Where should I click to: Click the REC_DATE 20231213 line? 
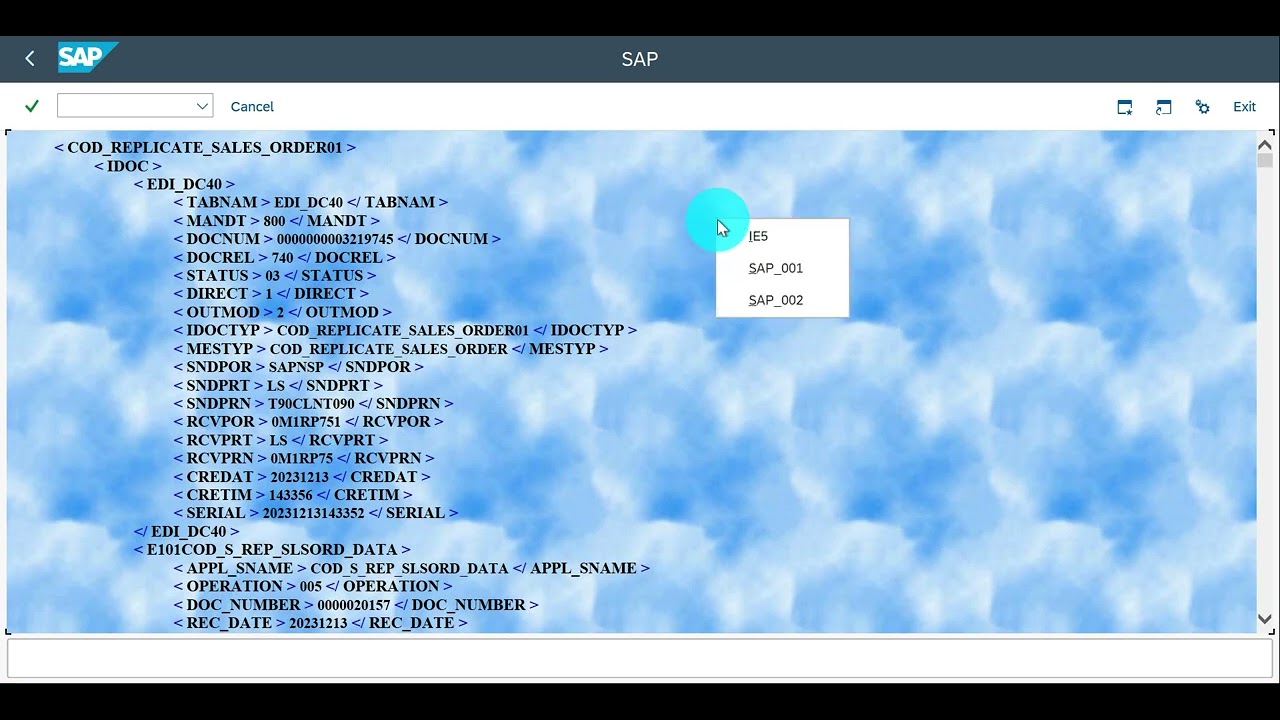pyautogui.click(x=320, y=623)
